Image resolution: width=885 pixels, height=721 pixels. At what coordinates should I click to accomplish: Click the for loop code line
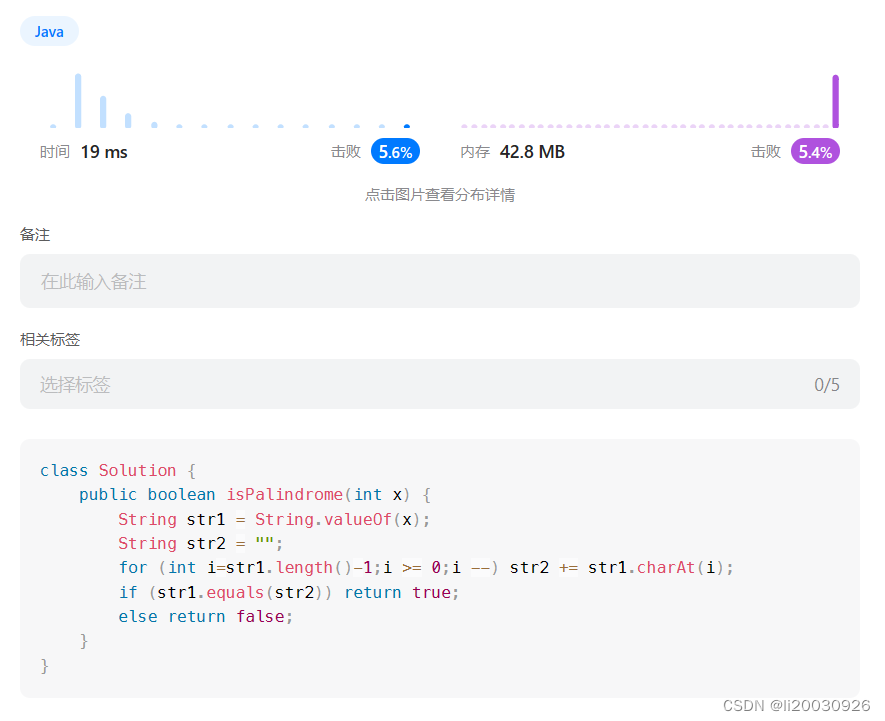[426, 567]
